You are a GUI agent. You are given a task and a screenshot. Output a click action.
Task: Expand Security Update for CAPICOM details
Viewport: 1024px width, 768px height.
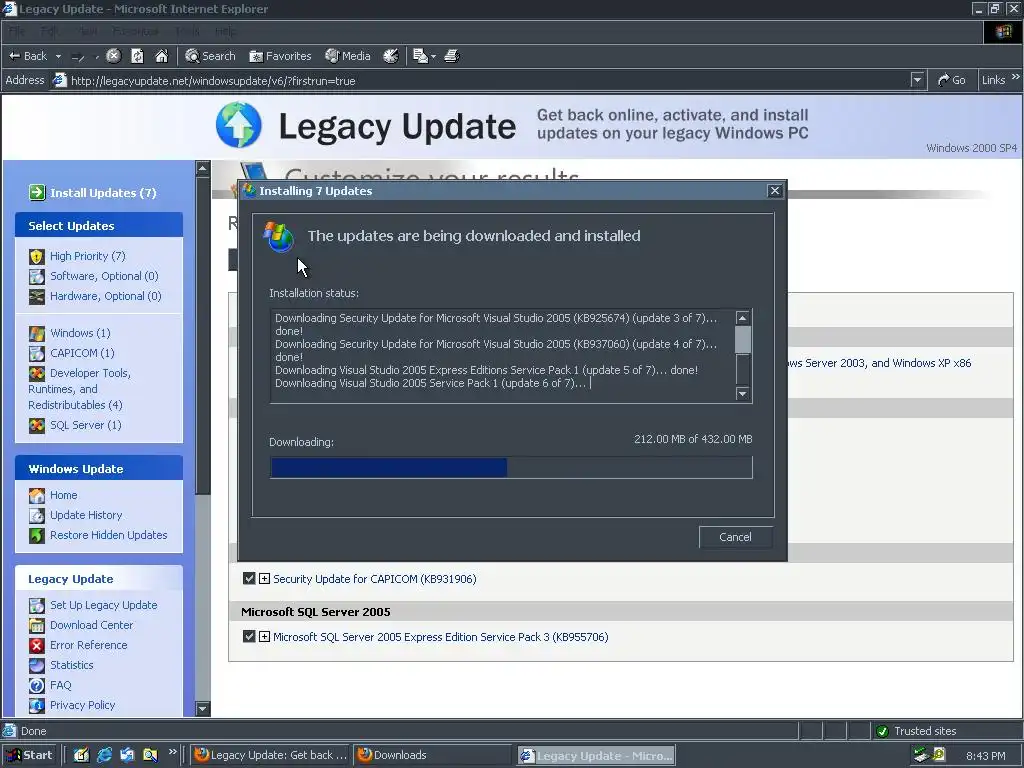[264, 579]
